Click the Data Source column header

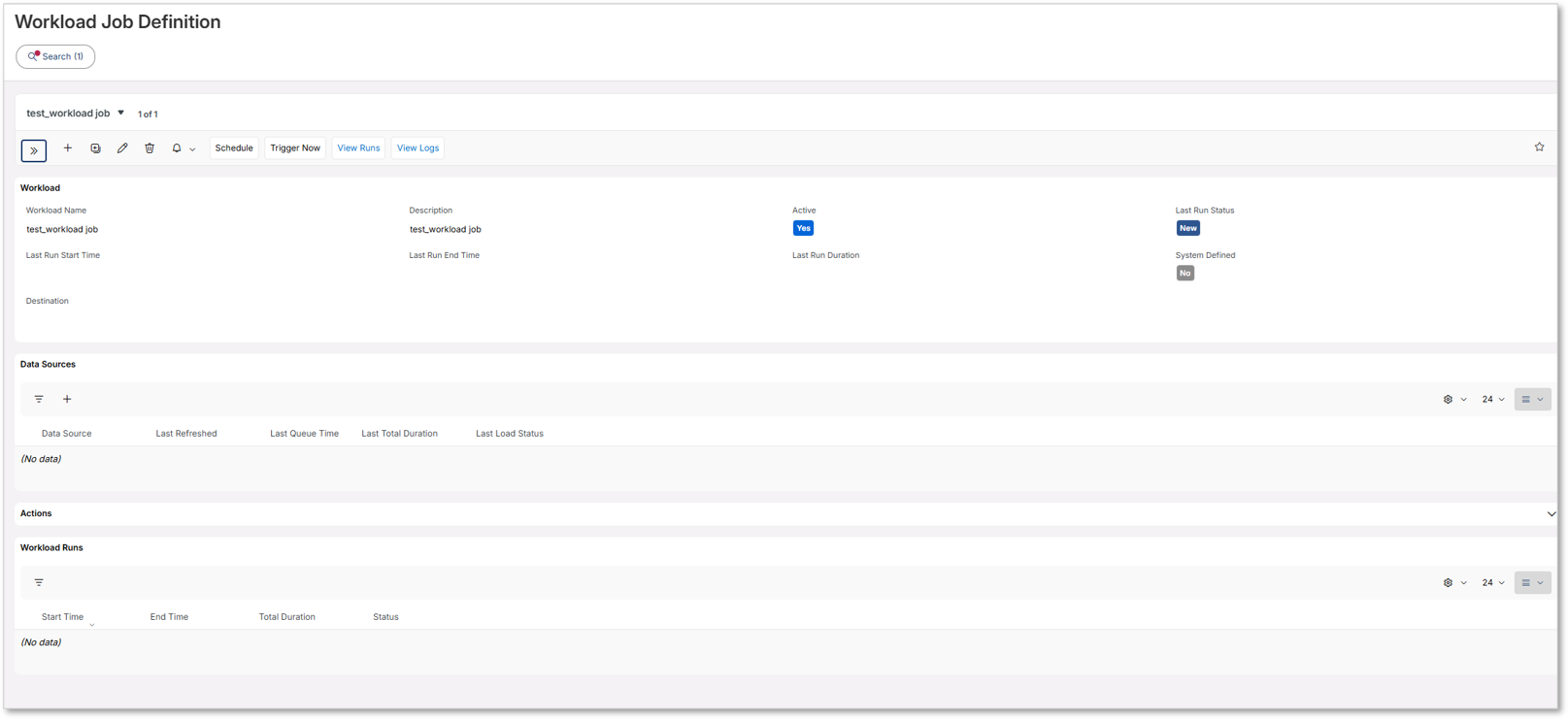(66, 434)
